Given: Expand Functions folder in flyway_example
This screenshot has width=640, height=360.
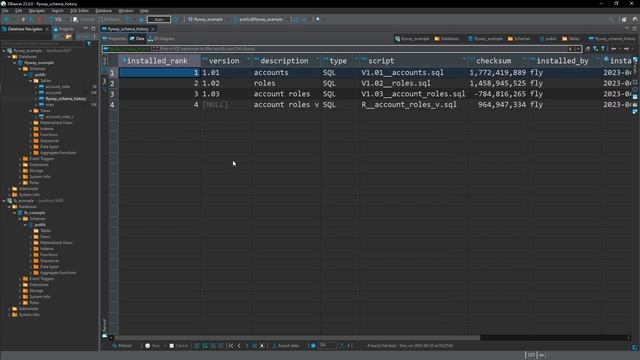Looking at the screenshot, I should [31, 135].
